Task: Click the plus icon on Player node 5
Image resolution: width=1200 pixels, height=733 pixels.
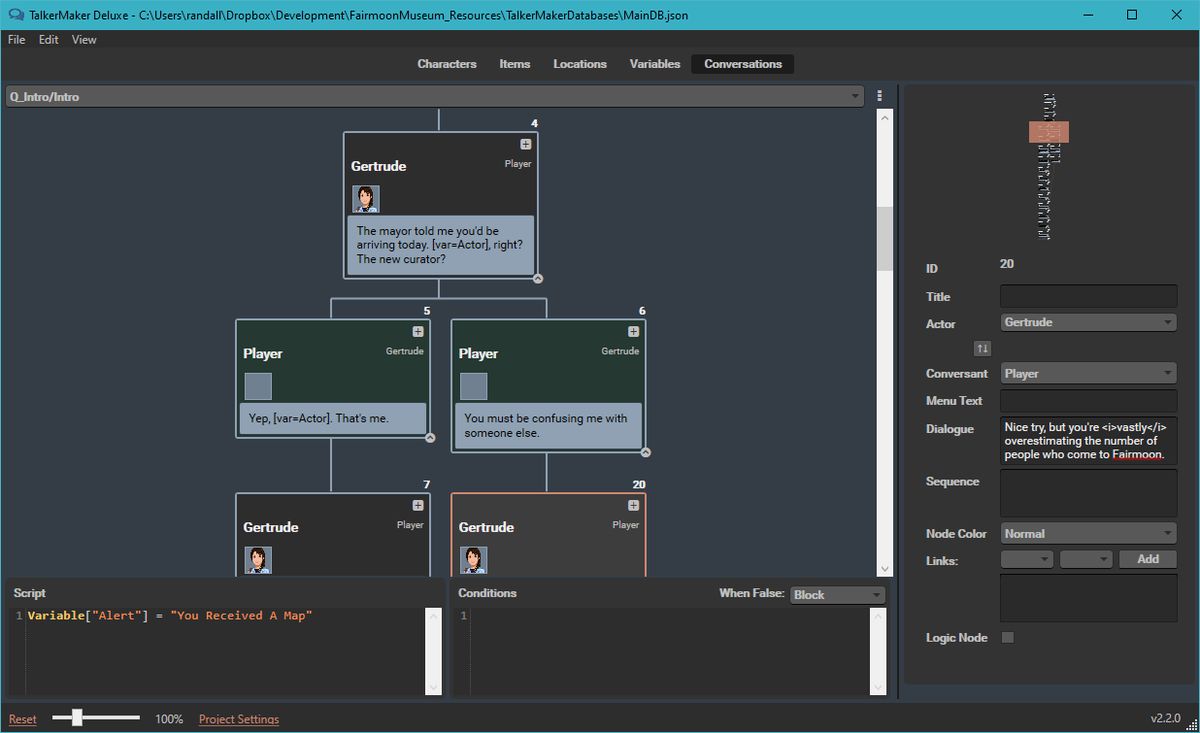Action: click(x=416, y=331)
